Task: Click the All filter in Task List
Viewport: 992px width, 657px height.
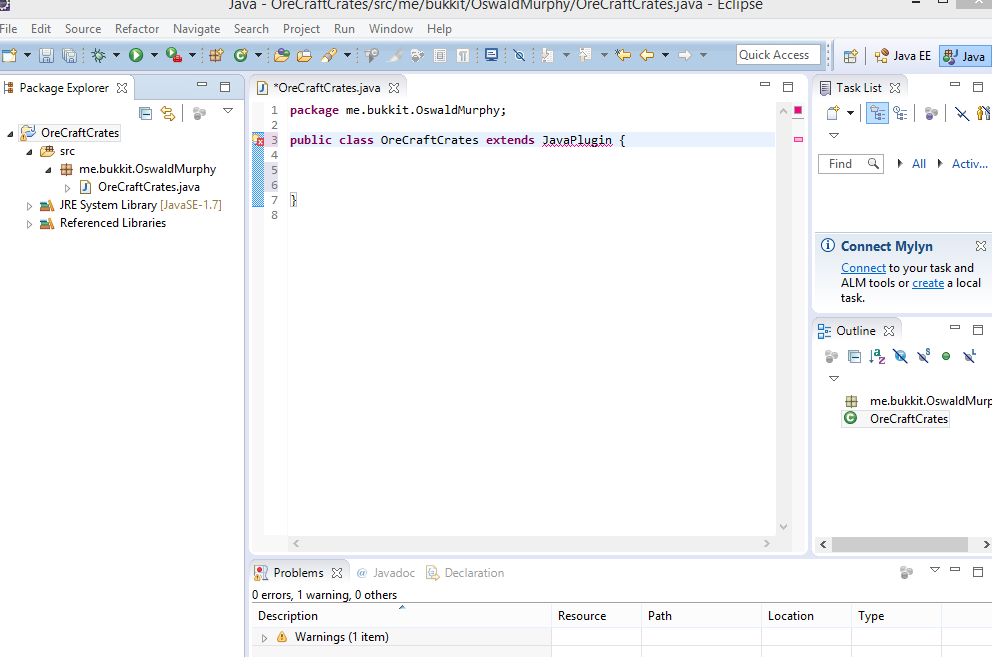Action: [919, 164]
